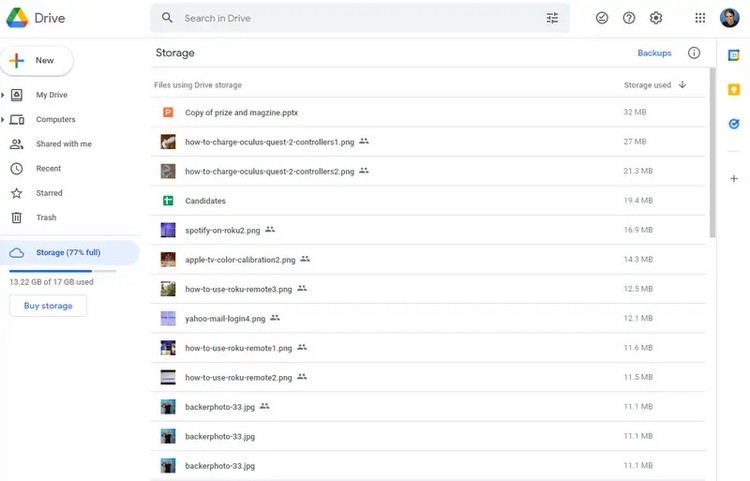Open Google Calendar side panel icon
This screenshot has width=750, height=481.
734,55
